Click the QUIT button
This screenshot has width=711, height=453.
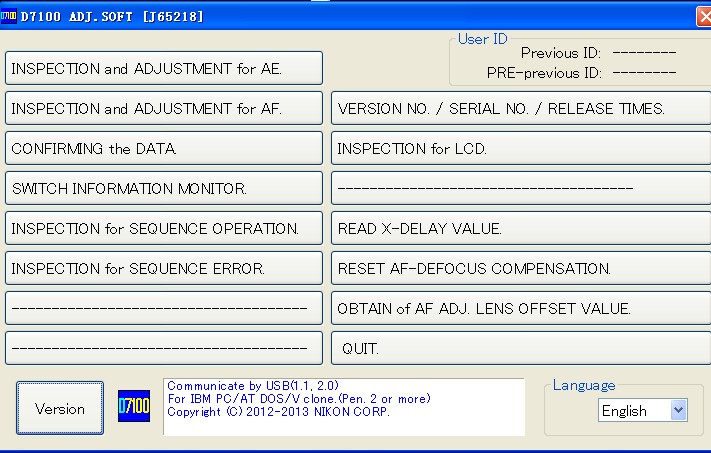point(521,348)
